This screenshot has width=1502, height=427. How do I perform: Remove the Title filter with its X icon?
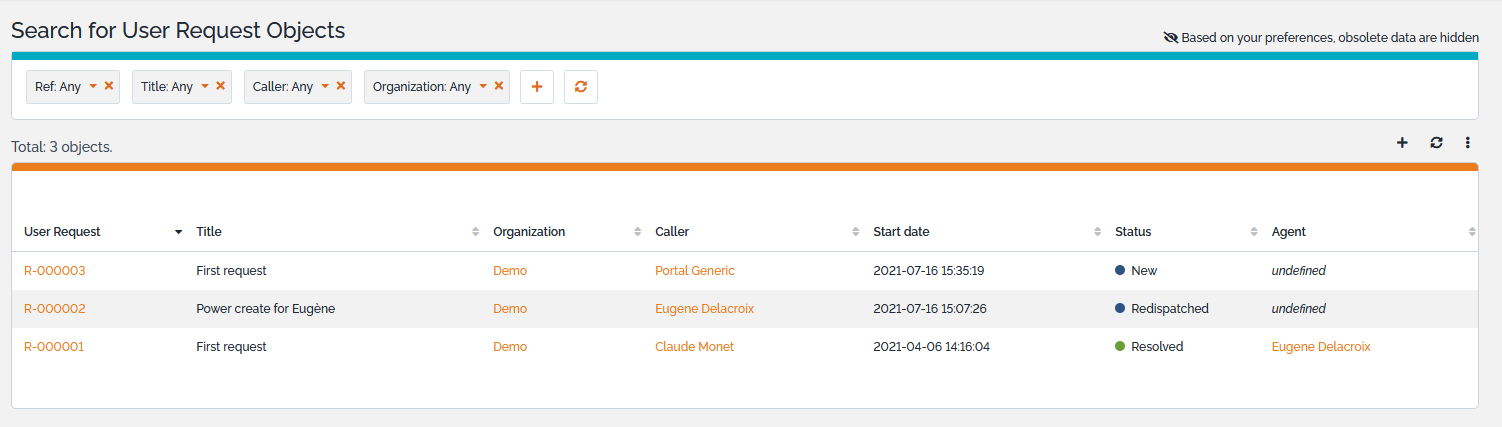click(221, 86)
